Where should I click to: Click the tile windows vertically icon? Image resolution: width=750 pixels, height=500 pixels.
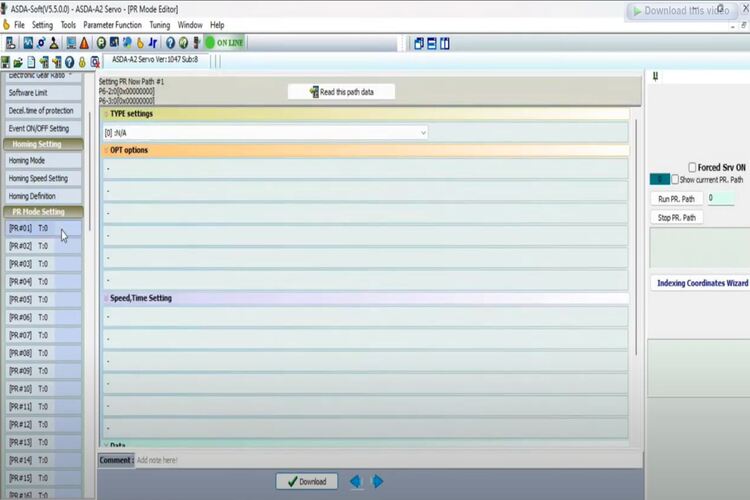pyautogui.click(x=444, y=43)
